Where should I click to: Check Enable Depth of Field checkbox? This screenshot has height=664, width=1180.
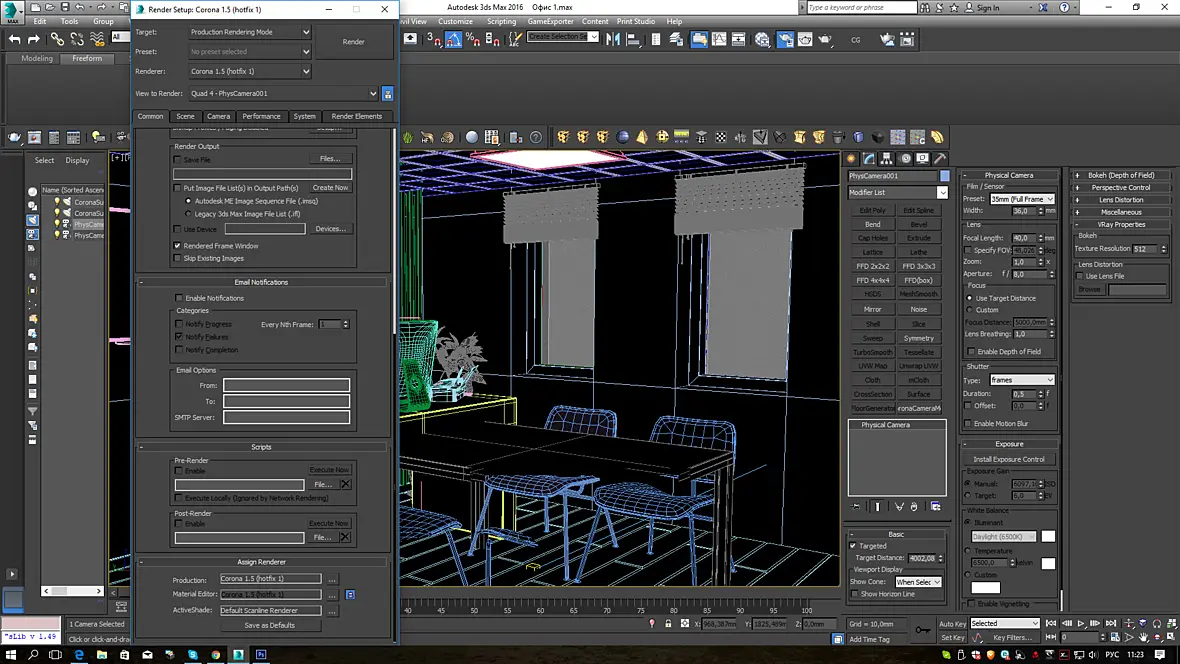(972, 352)
